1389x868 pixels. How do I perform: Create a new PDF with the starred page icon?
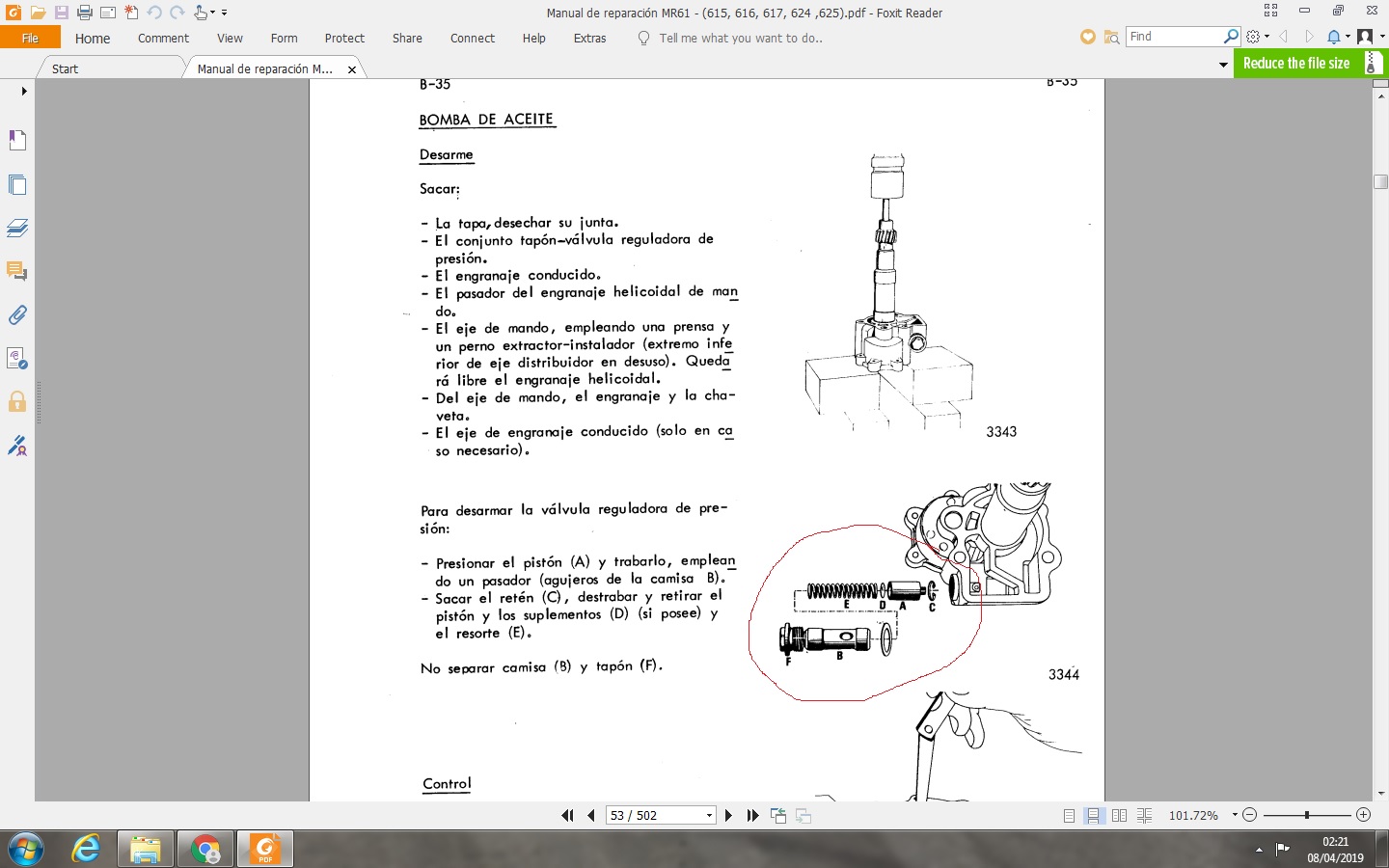[131, 13]
